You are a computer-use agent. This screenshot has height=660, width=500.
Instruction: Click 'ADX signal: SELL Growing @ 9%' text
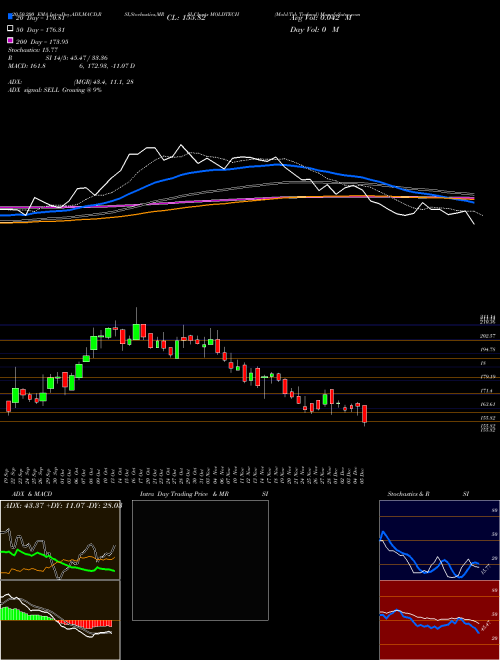55,90
